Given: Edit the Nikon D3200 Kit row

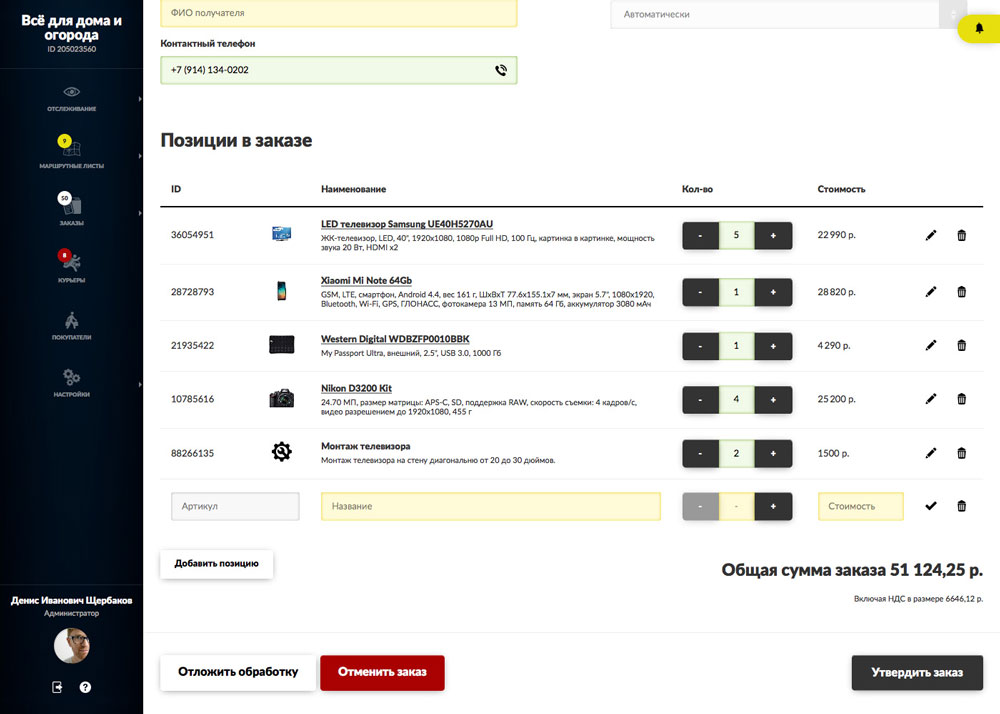Looking at the screenshot, I should pyautogui.click(x=931, y=398).
